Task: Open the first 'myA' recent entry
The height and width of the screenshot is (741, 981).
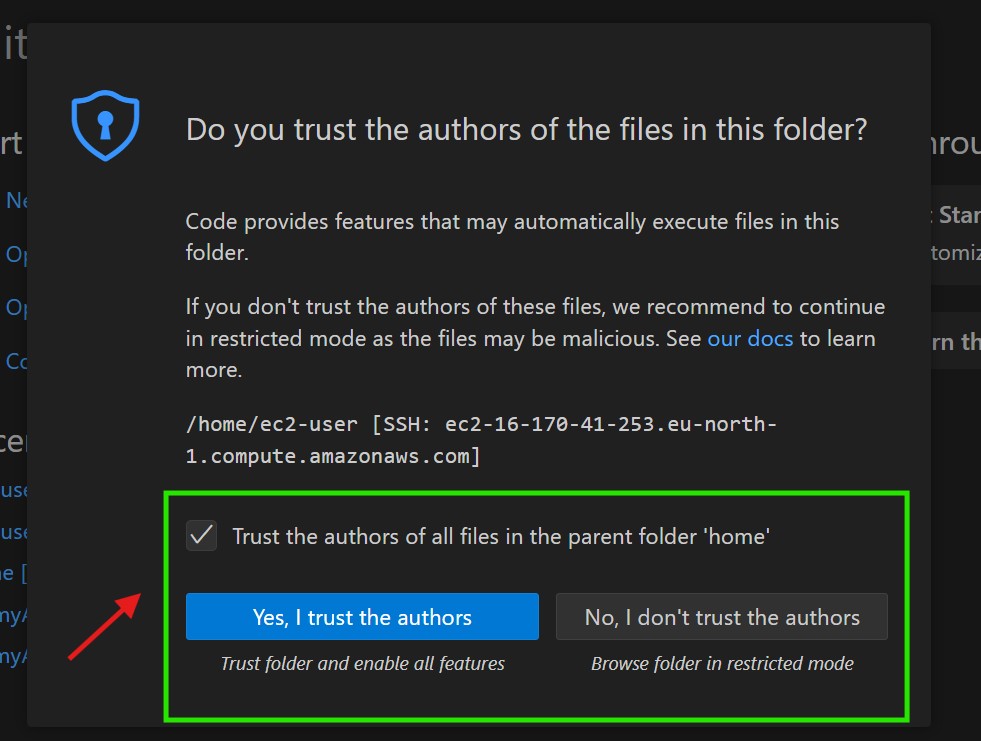Action: tap(13, 614)
